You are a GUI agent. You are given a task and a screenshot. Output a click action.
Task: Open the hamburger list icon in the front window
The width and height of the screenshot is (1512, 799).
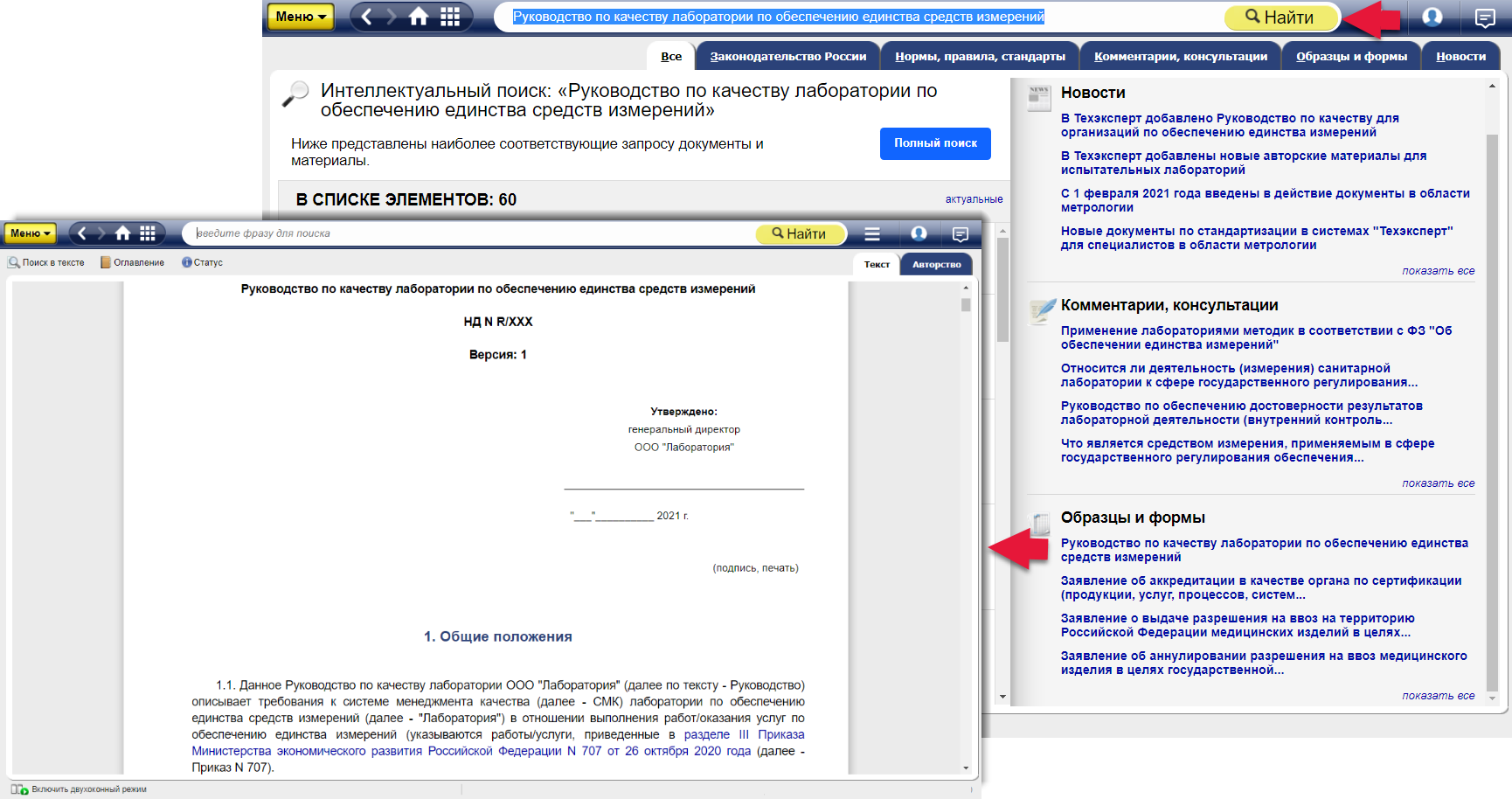(872, 233)
